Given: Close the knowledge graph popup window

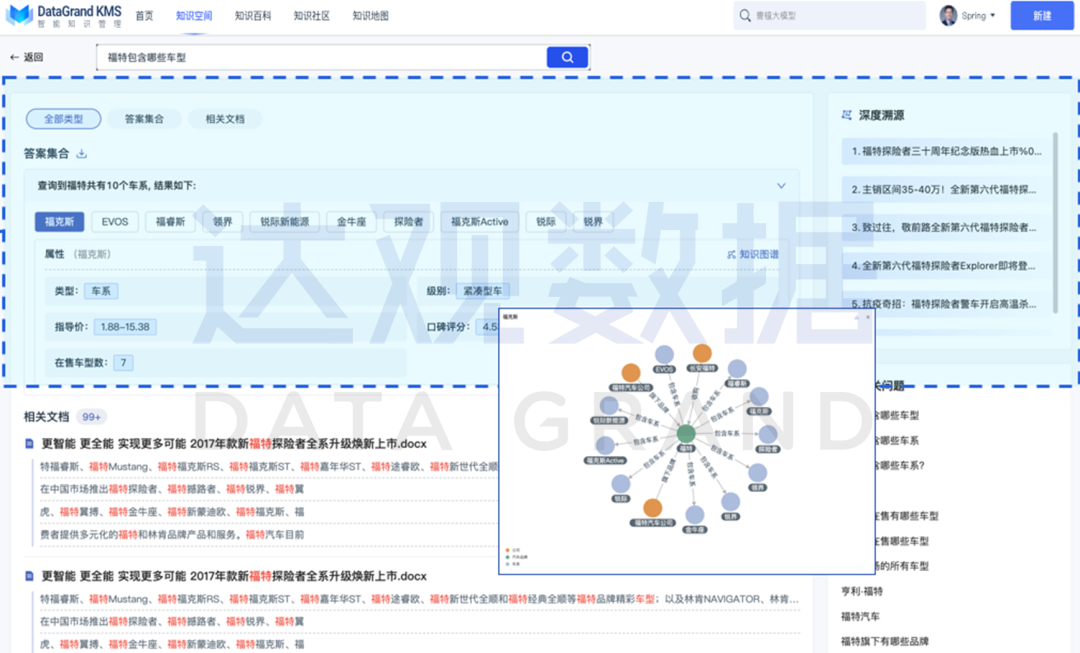Looking at the screenshot, I should (x=867, y=316).
